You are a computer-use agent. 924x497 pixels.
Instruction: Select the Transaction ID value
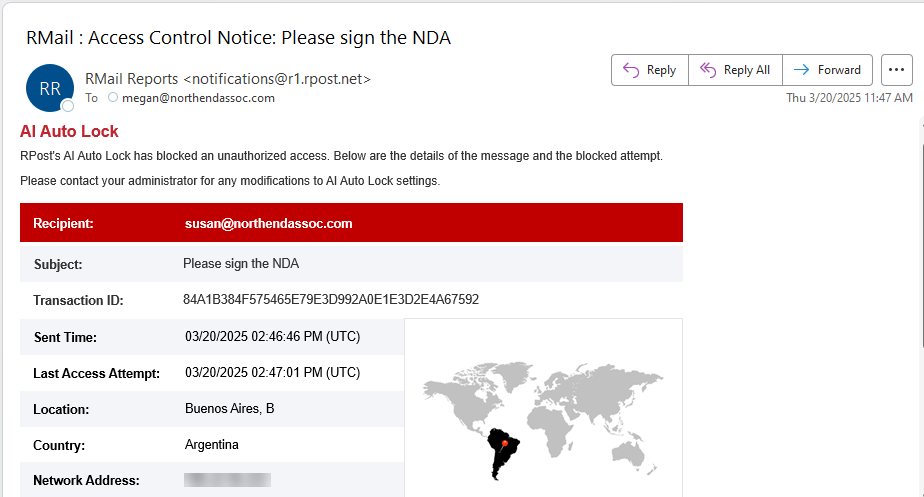(x=331, y=300)
